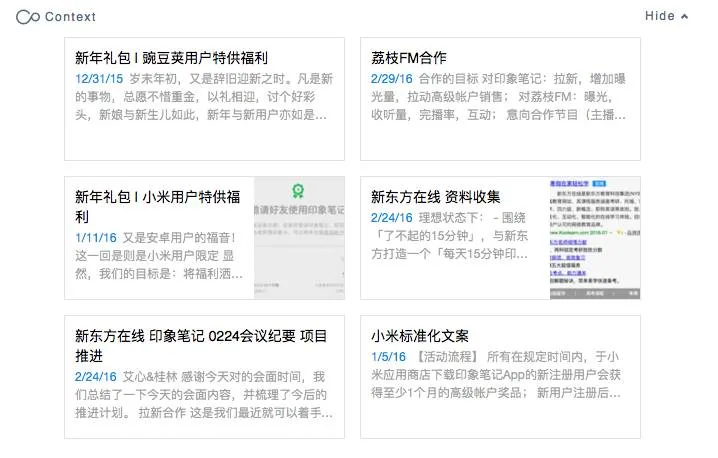This screenshot has height=458, width=718.
Task: Click snippet text starting 理想状态下
Action: pos(450,235)
